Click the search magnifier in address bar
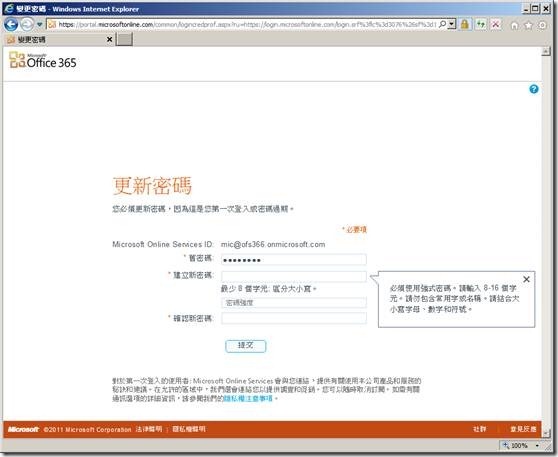Screen dimensions: 558x457 click(442, 24)
